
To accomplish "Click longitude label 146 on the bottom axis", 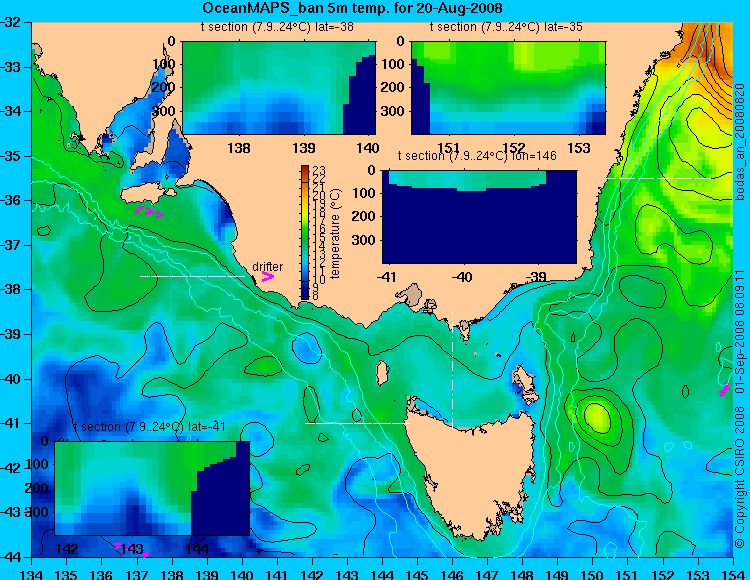I will pos(452,574).
